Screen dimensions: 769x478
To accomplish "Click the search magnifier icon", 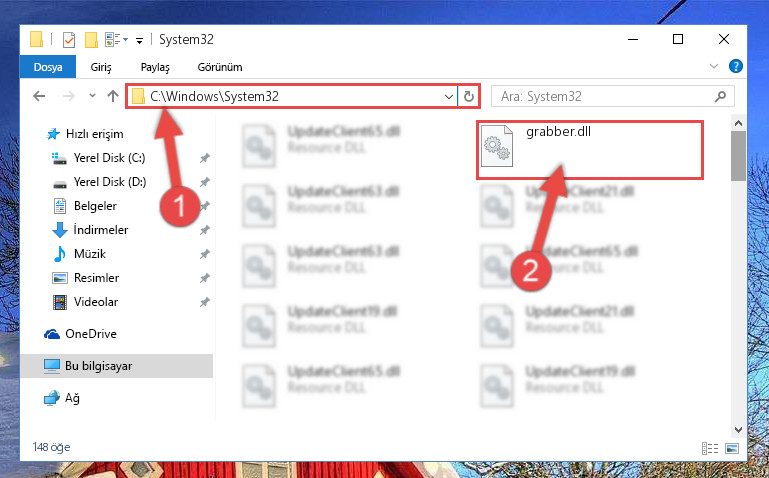I will [720, 97].
